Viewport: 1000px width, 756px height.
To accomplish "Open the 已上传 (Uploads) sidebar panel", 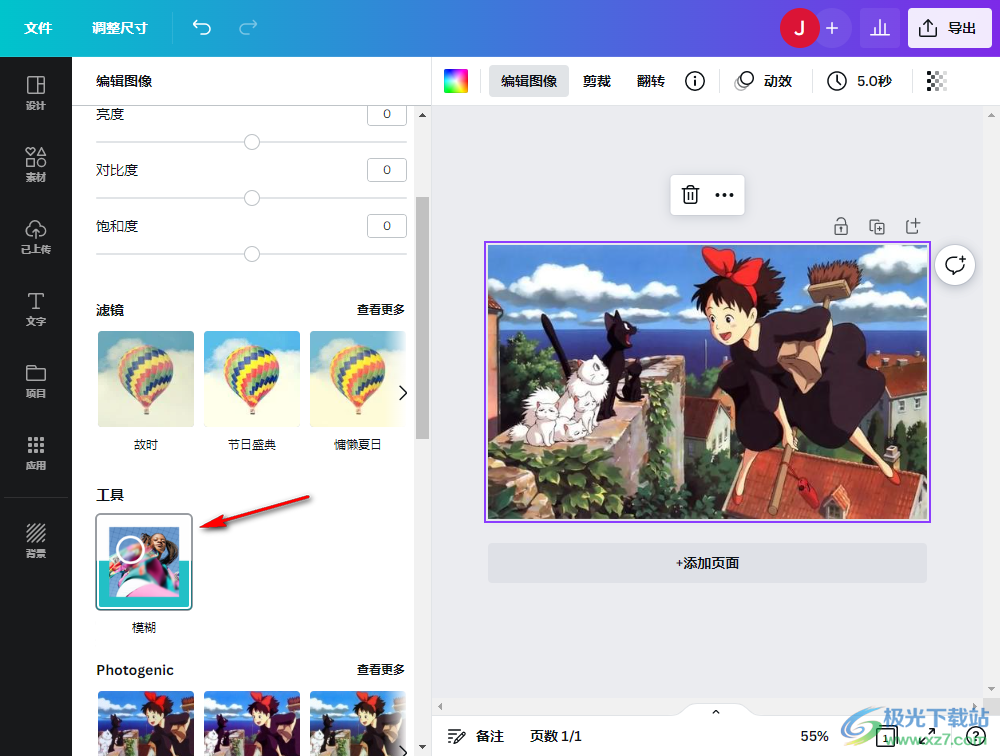I will coord(36,237).
